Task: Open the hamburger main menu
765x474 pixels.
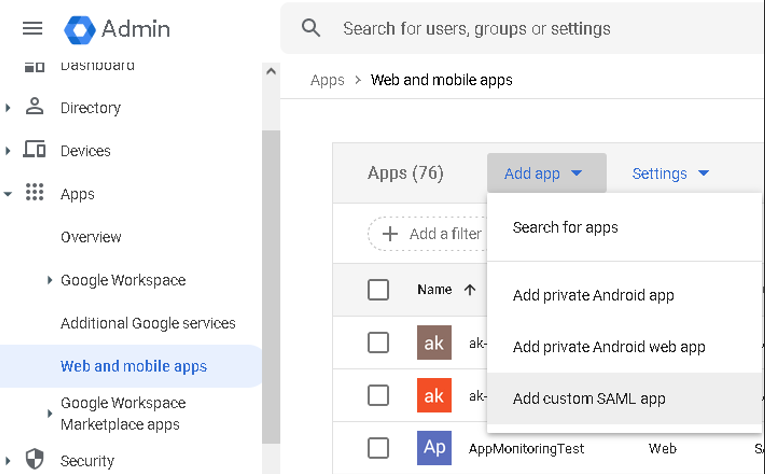Action: 32,28
